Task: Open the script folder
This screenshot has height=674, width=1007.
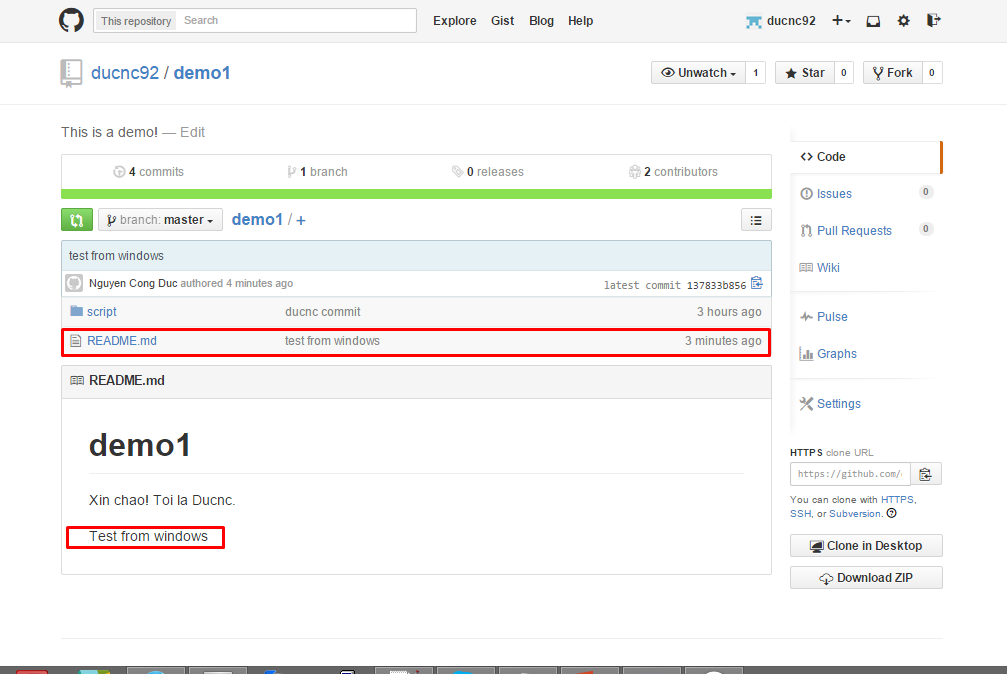Action: pyautogui.click(x=101, y=312)
